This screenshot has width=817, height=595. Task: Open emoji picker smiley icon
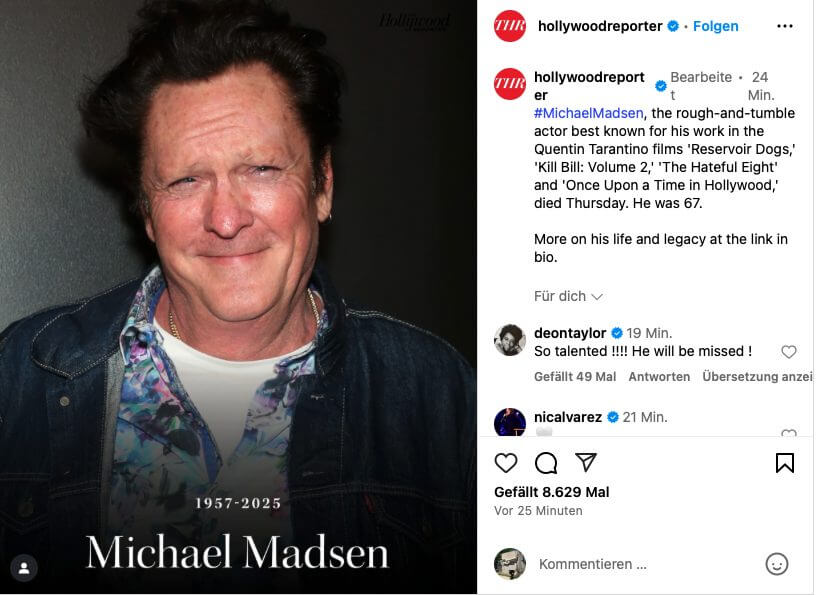coord(776,564)
